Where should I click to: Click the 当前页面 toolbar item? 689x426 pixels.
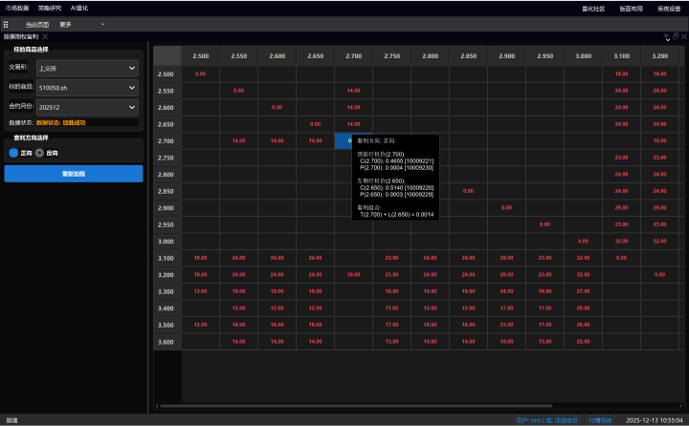click(x=37, y=24)
